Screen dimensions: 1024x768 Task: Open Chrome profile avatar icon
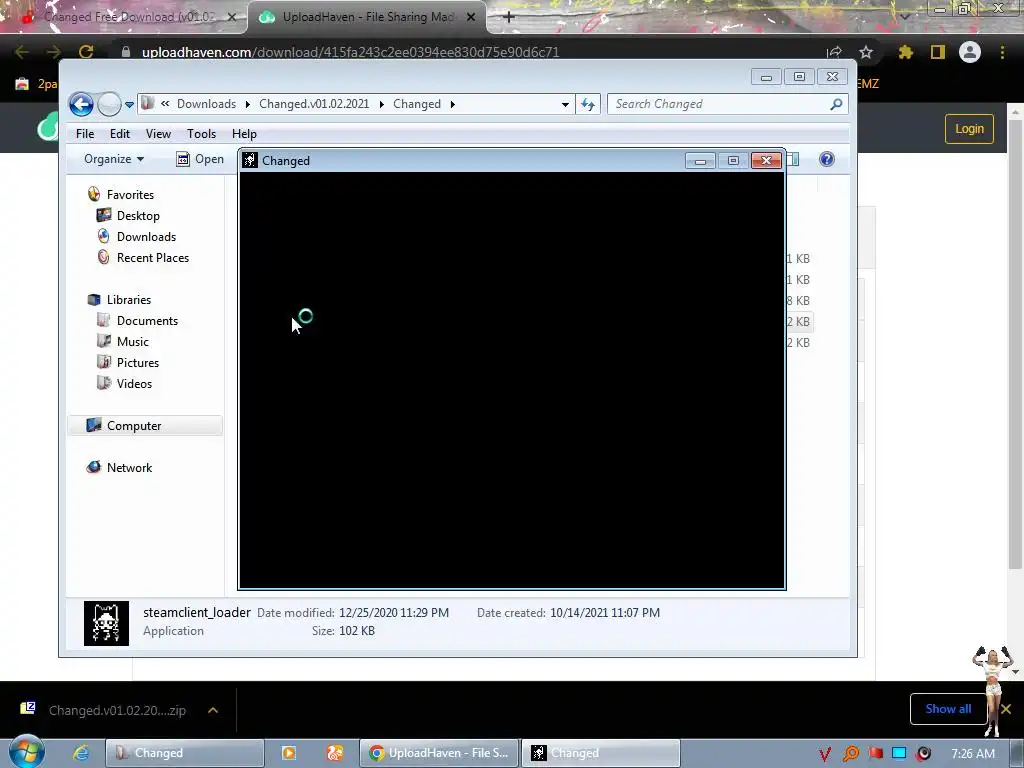[x=970, y=52]
